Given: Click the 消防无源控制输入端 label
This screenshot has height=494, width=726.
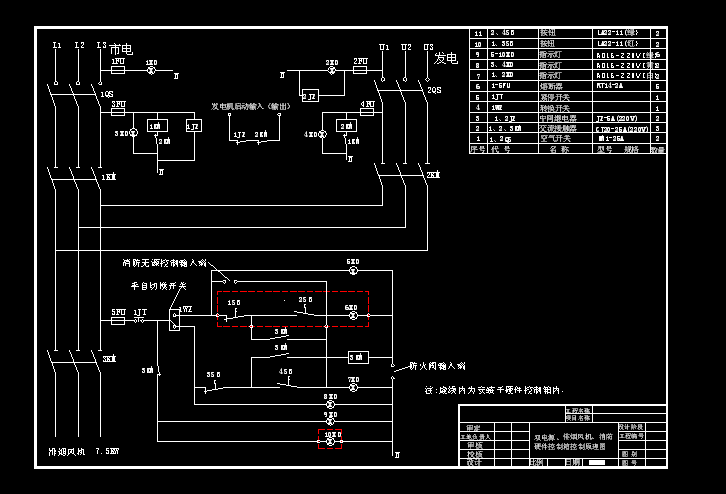Looking at the screenshot, I should point(164,263).
